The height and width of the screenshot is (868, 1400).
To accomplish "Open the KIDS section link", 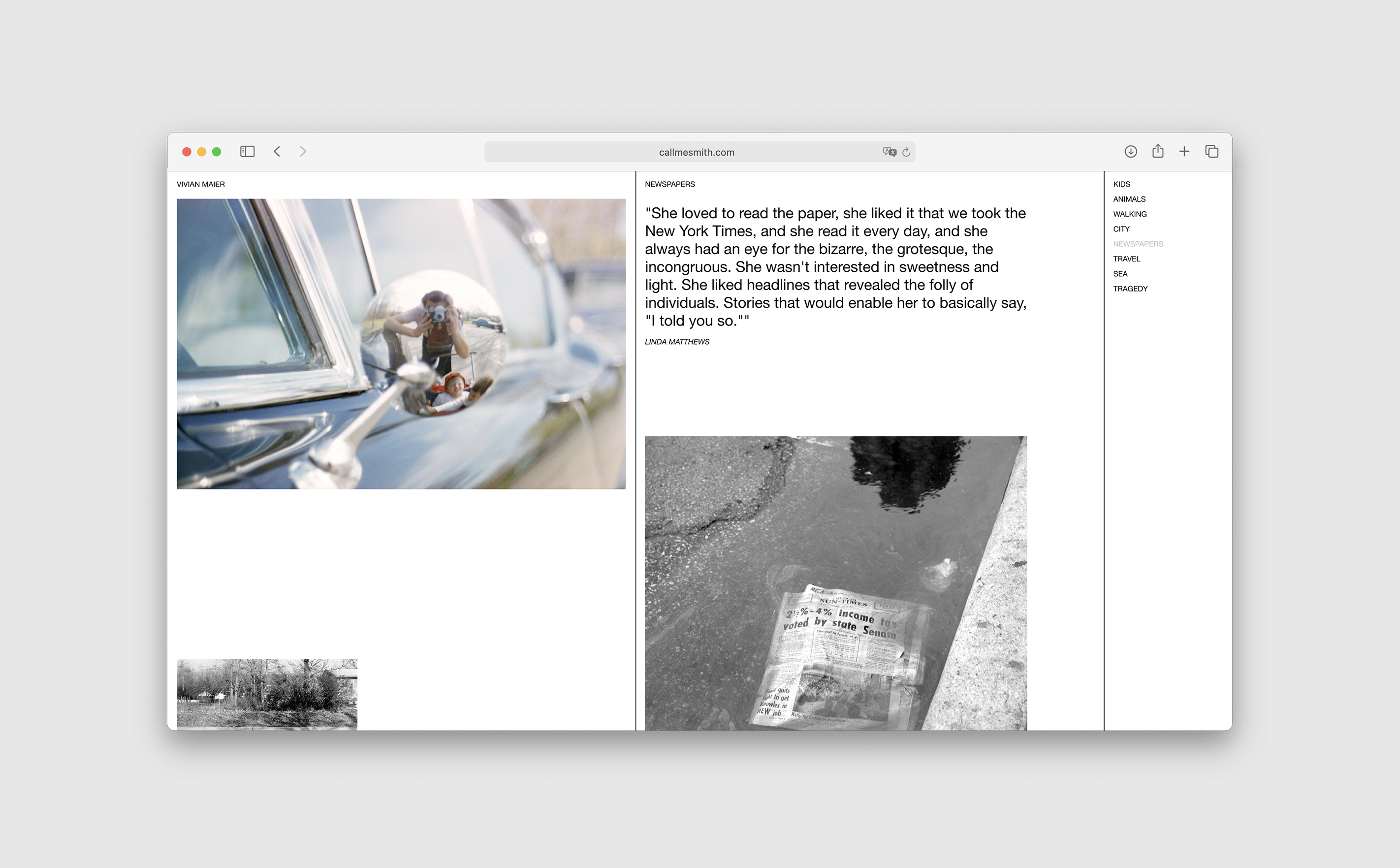I will click(x=1121, y=184).
